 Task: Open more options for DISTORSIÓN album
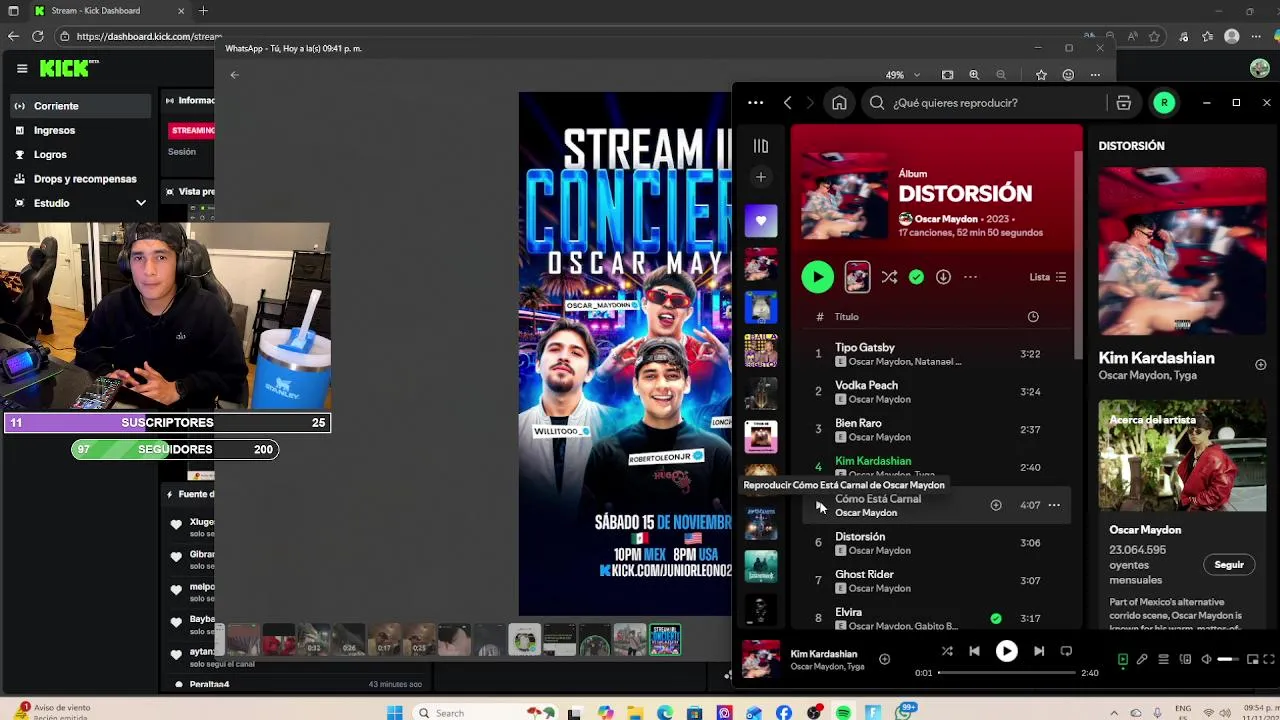coord(970,277)
